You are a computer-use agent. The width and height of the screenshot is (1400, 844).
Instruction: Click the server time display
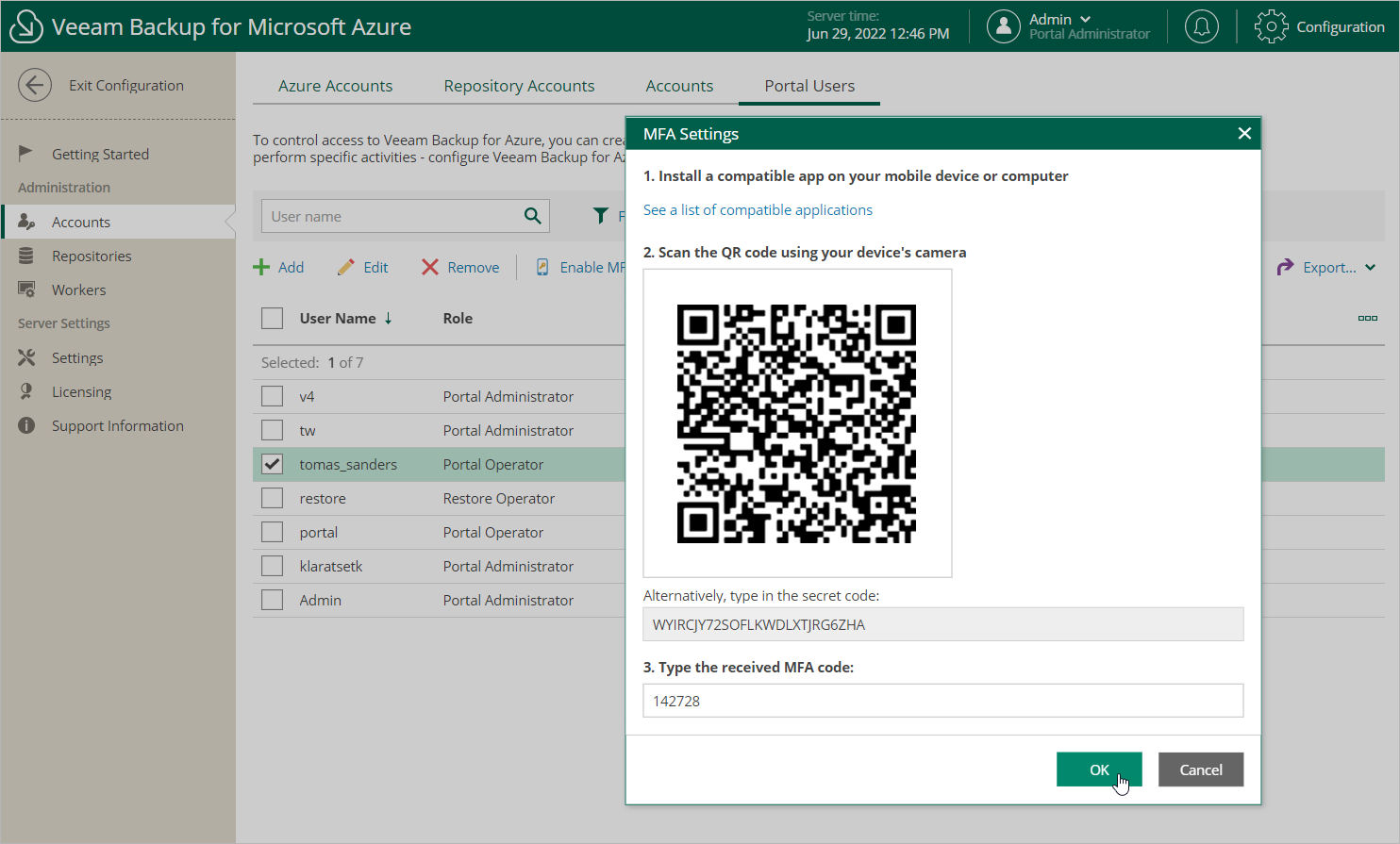(877, 25)
